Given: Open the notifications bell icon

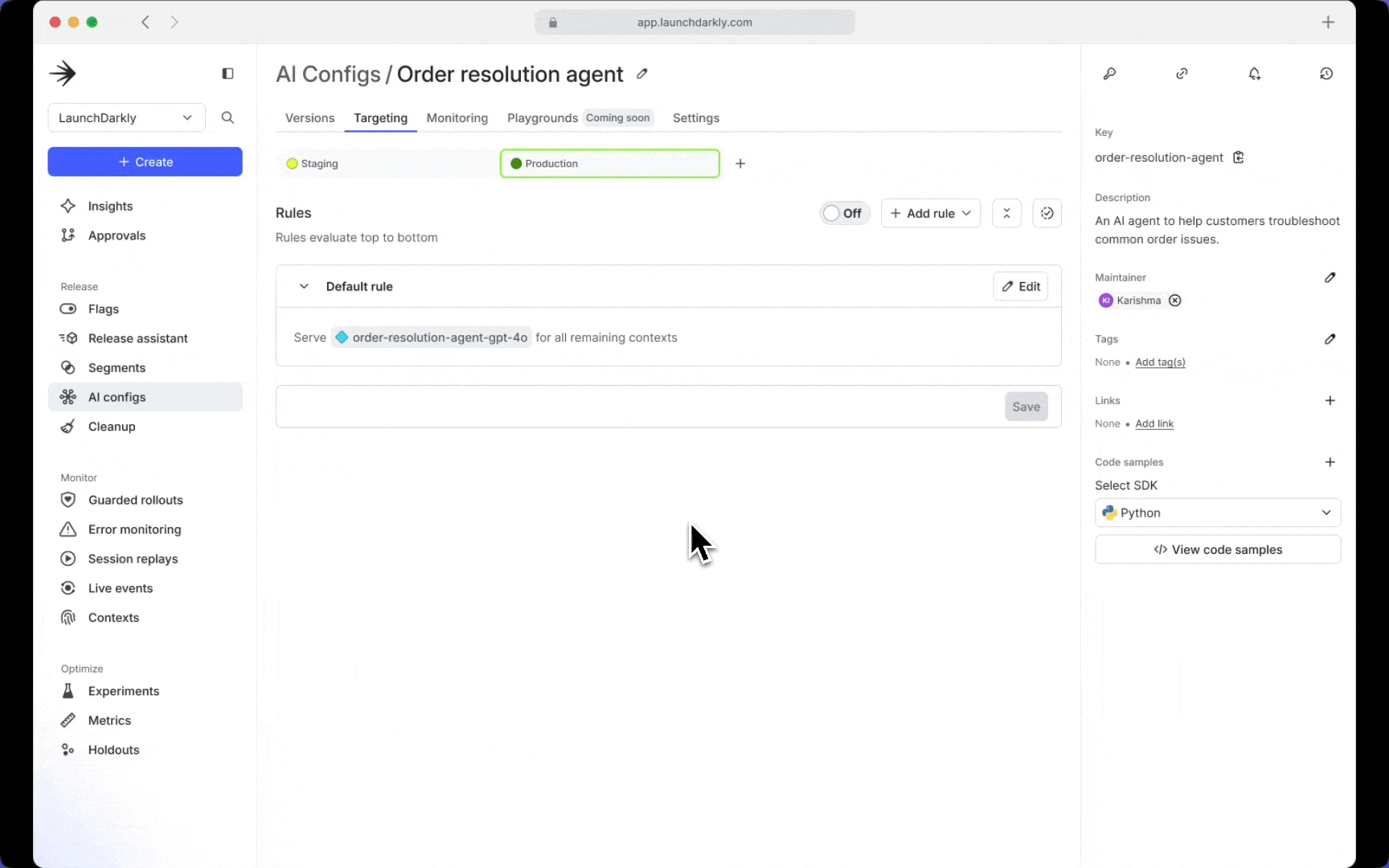Looking at the screenshot, I should [x=1254, y=74].
